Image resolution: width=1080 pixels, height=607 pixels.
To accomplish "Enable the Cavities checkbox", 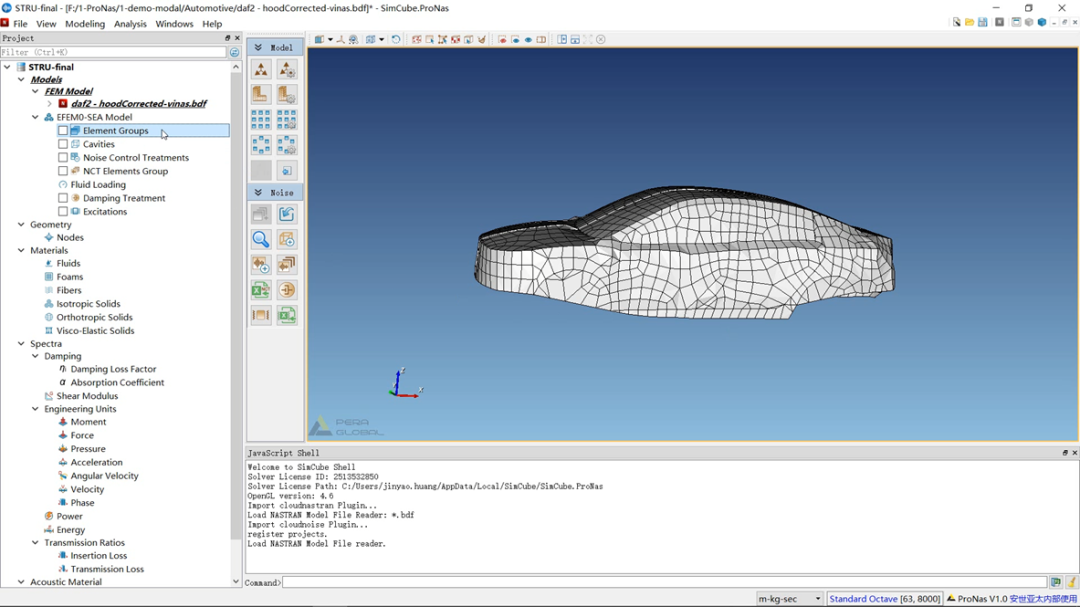I will tap(63, 144).
